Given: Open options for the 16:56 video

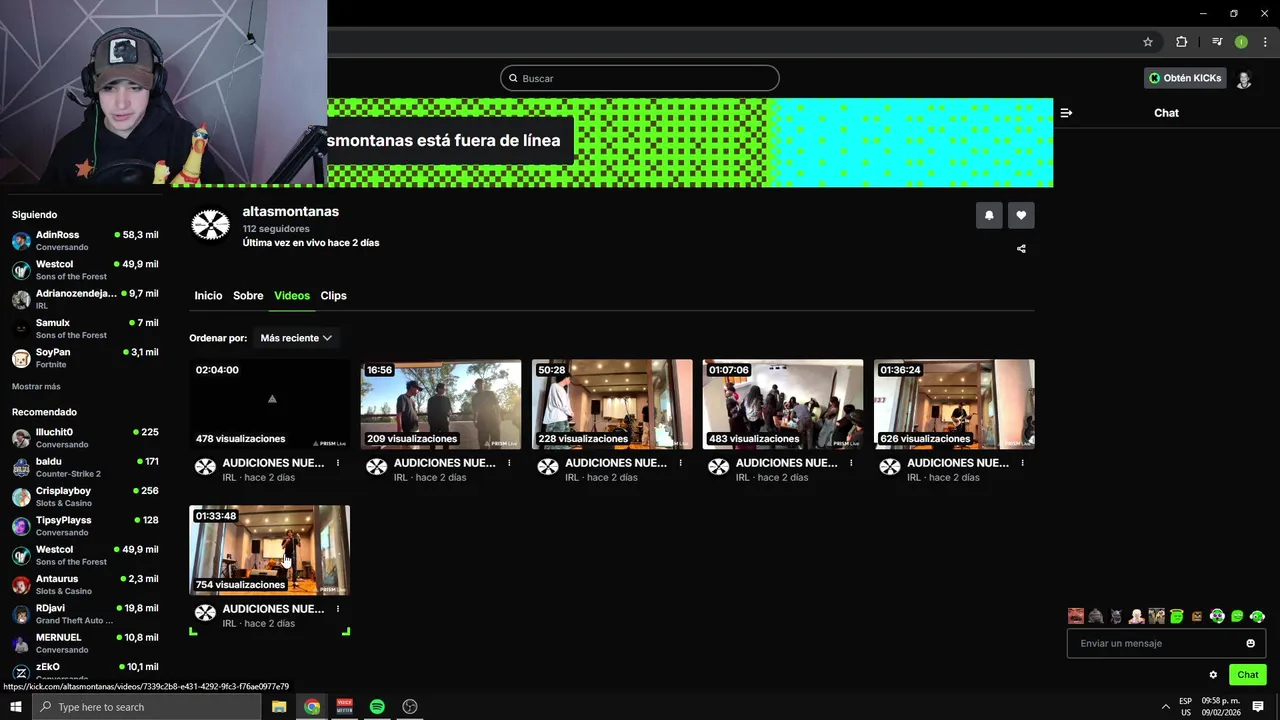Looking at the screenshot, I should point(509,463).
